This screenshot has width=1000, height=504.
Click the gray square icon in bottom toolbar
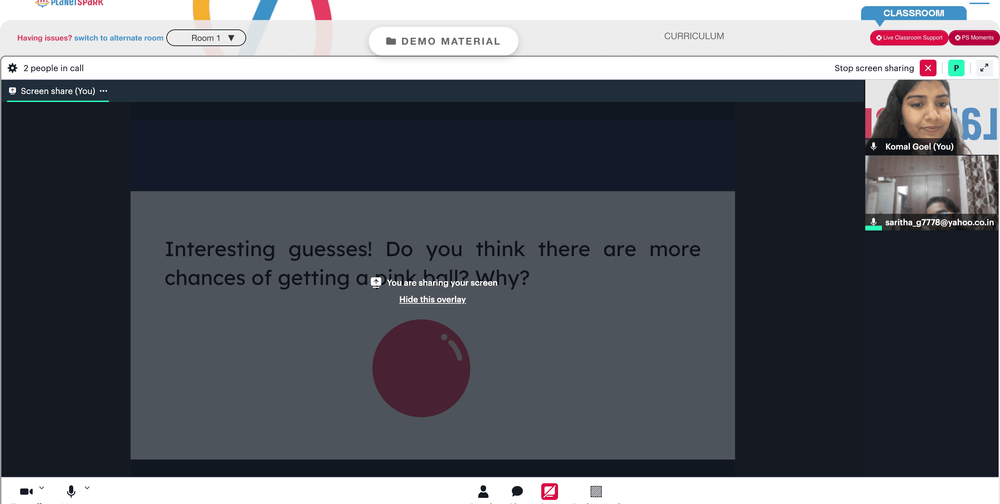(x=596, y=491)
